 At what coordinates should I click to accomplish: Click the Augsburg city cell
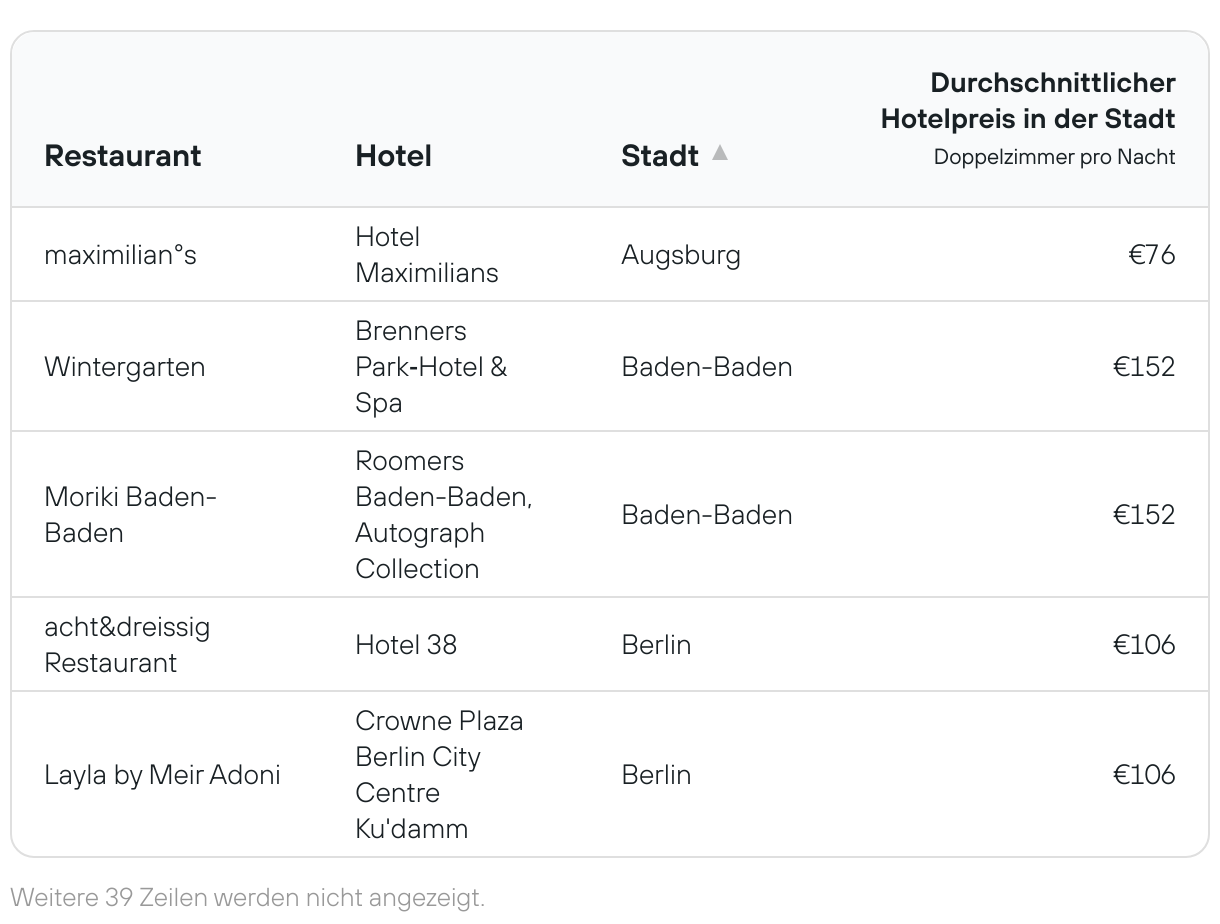[681, 255]
